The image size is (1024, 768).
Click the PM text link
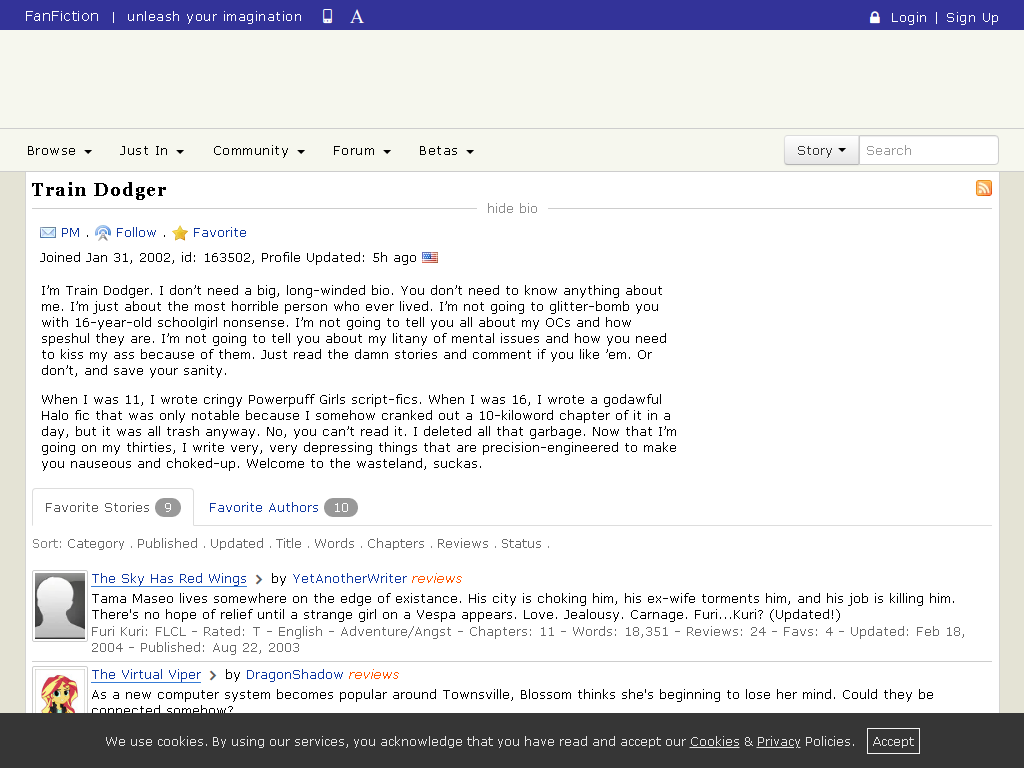point(71,232)
